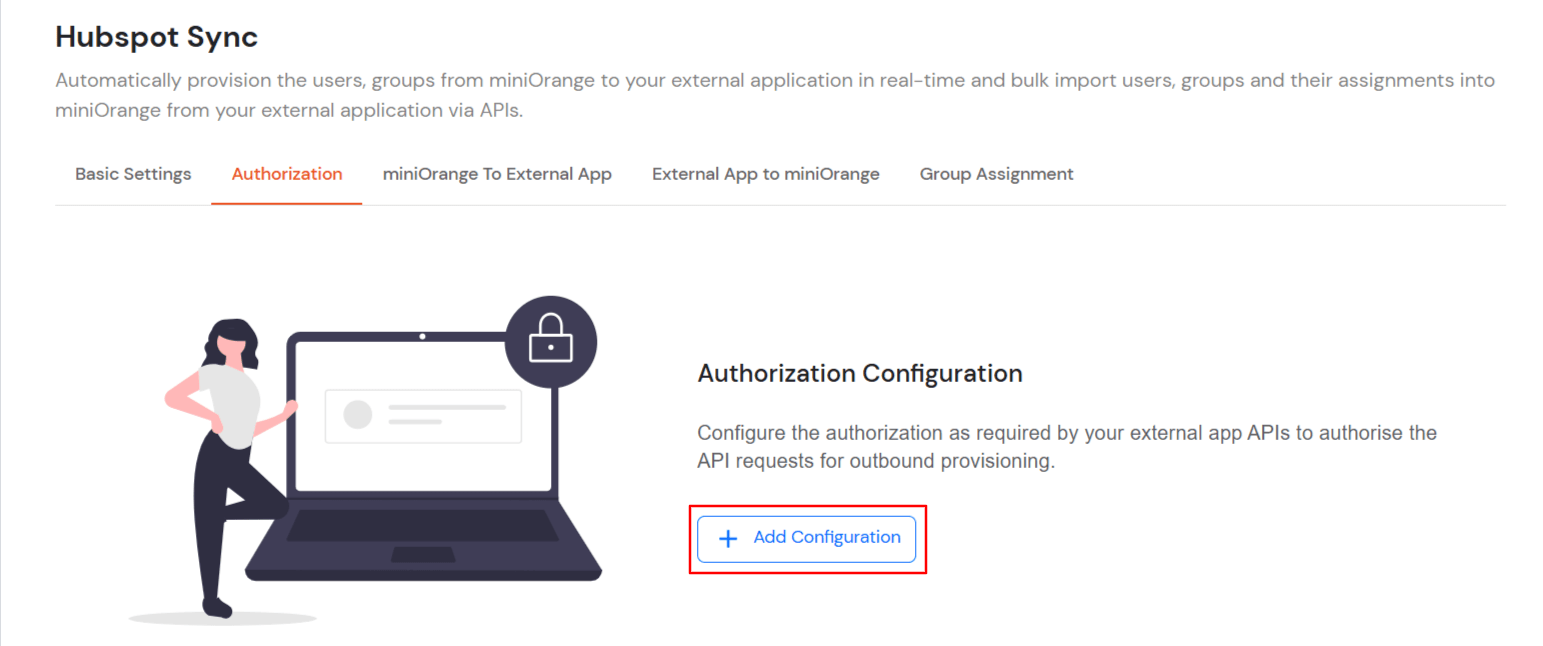Click the placeholder card shown on the laptop screen
The width and height of the screenshot is (1543, 646).
click(422, 416)
